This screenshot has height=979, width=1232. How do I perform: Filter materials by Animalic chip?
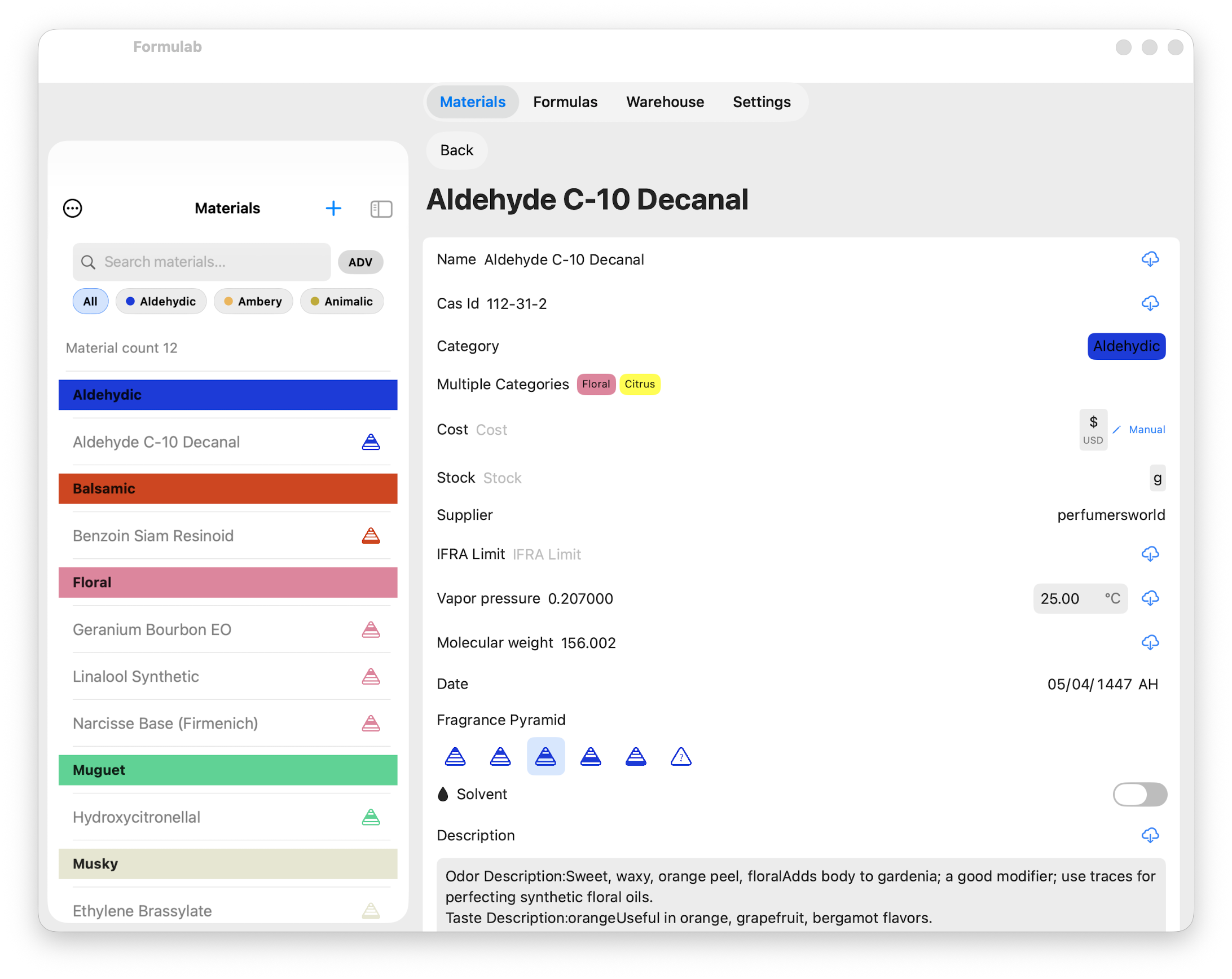point(342,302)
